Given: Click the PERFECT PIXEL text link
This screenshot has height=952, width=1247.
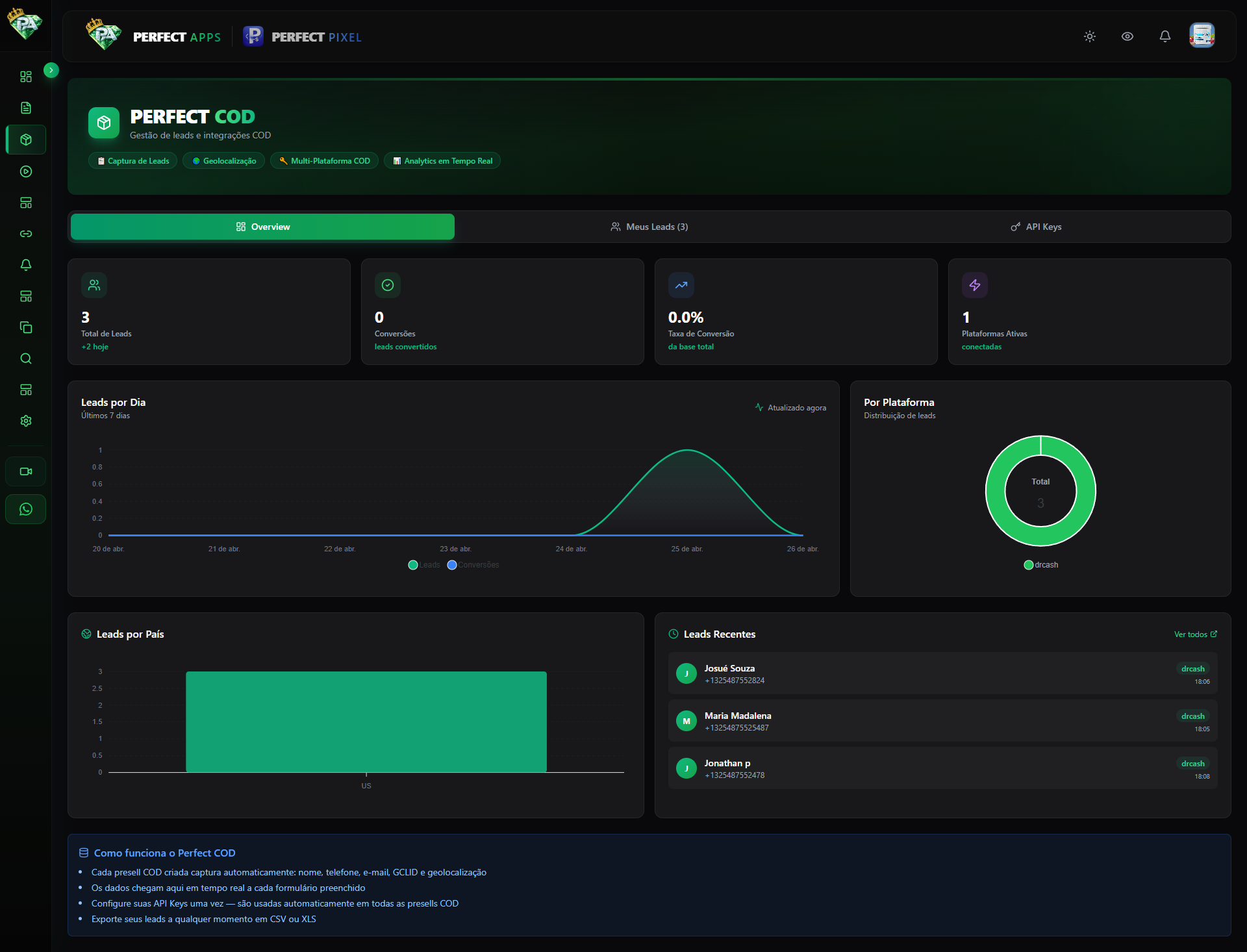Looking at the screenshot, I should coord(316,37).
